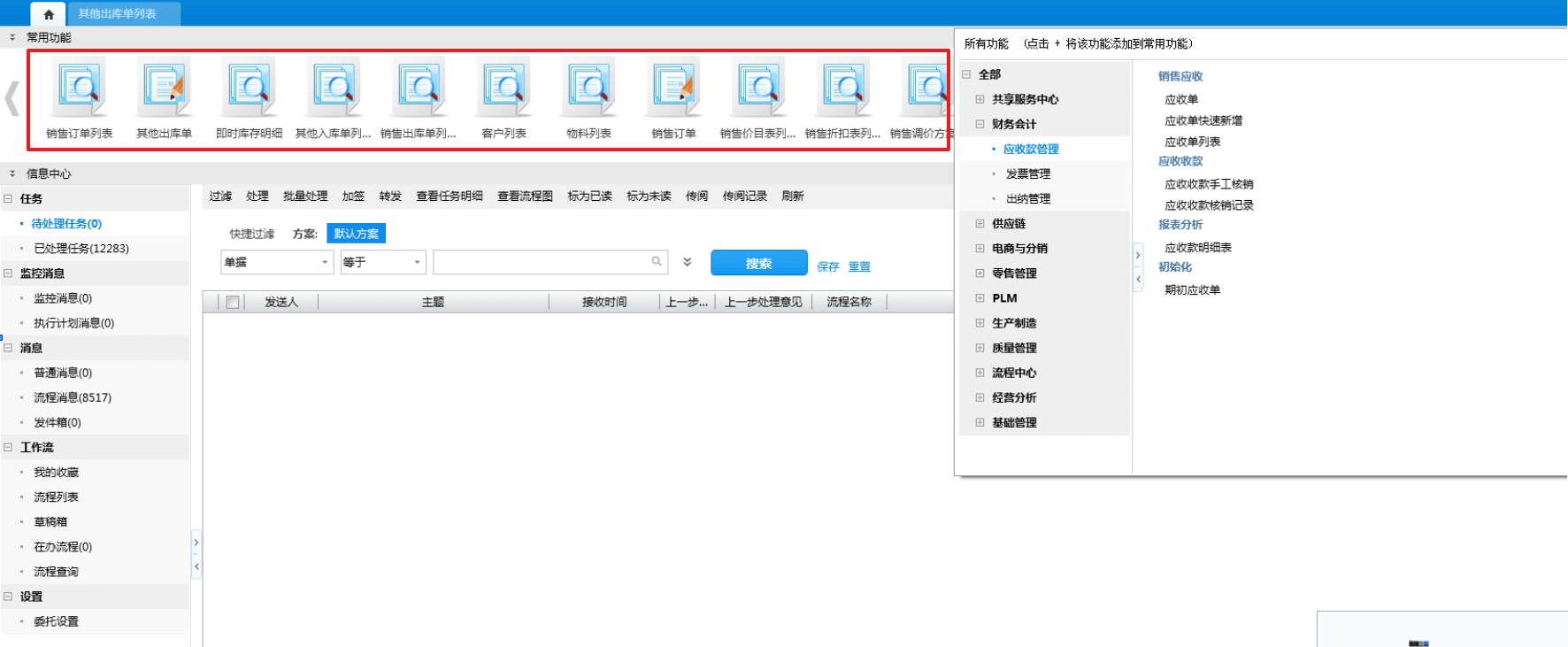This screenshot has width=1568, height=647.
Task: Expand more filter options double chevron
Action: point(688,262)
